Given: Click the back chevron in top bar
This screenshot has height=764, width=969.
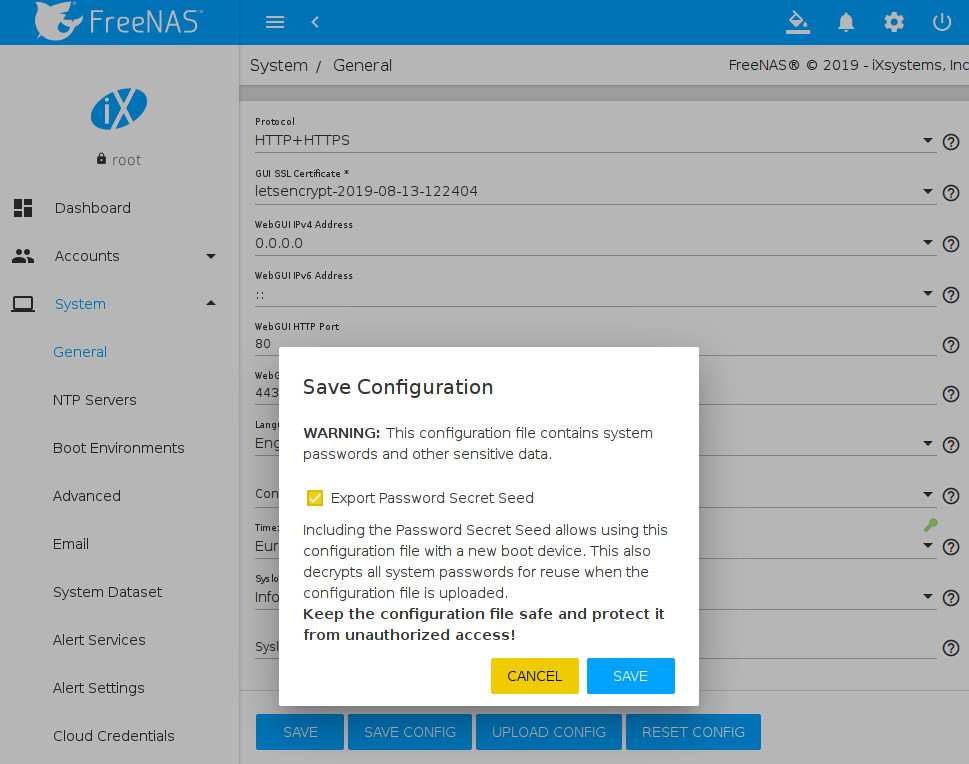Looking at the screenshot, I should tap(315, 22).
